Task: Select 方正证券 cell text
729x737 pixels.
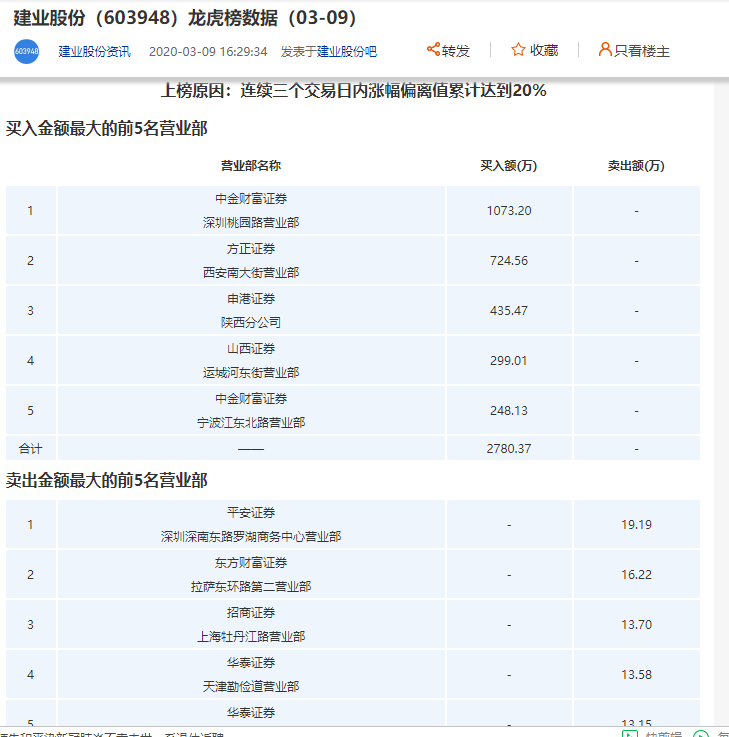Action: 251,249
